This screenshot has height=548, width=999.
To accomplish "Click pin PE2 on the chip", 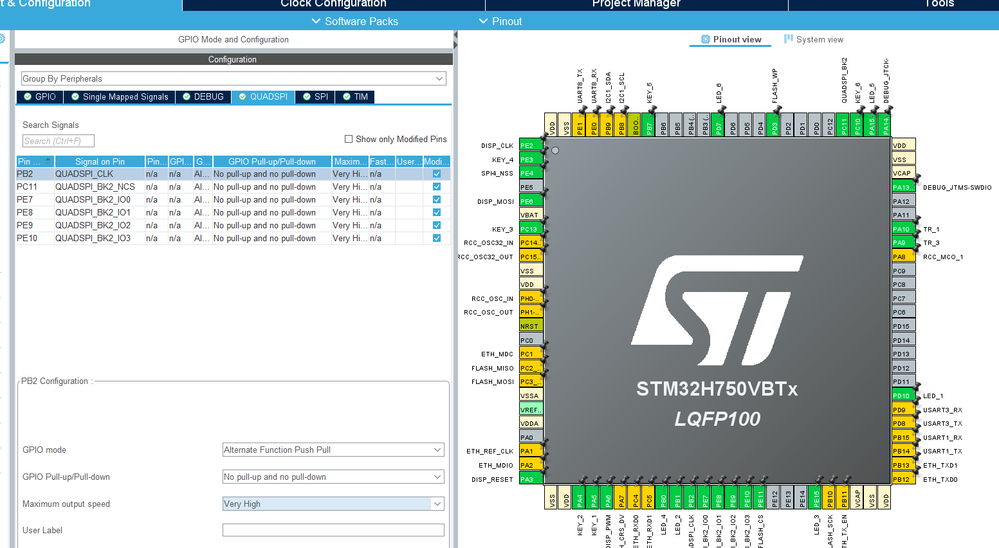I will click(x=531, y=145).
